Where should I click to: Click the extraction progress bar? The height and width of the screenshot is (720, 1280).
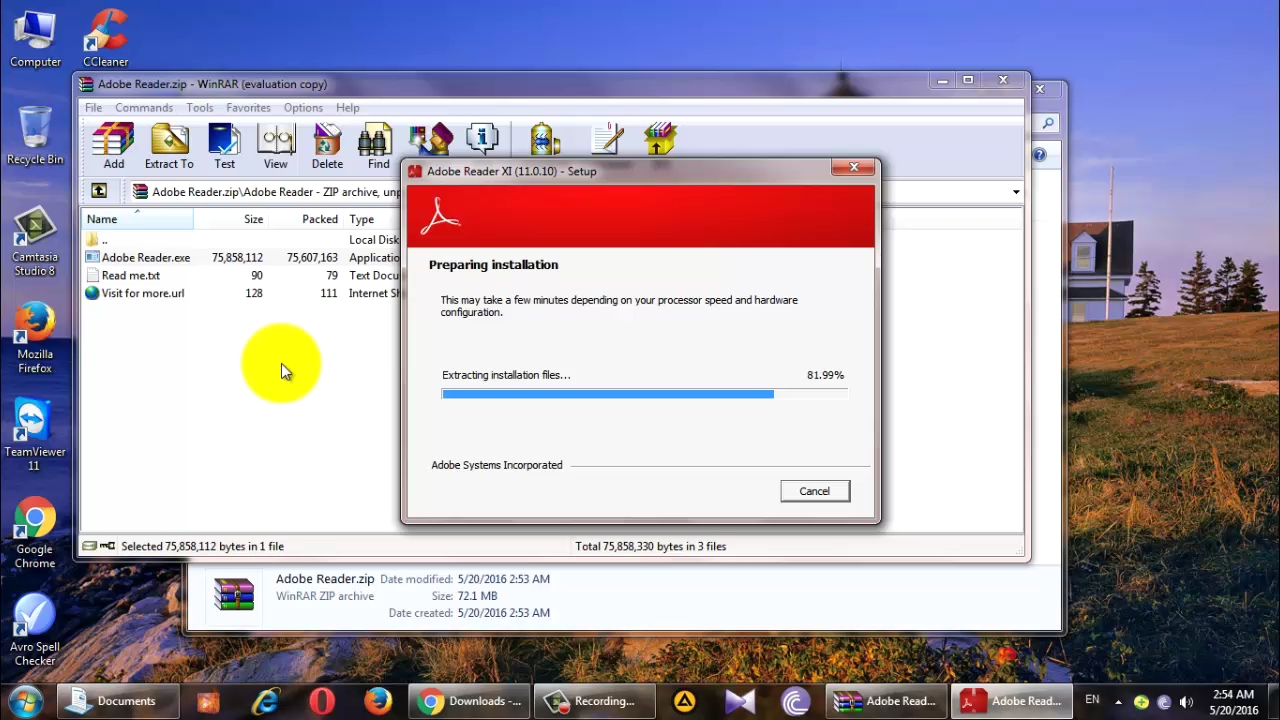coord(645,394)
